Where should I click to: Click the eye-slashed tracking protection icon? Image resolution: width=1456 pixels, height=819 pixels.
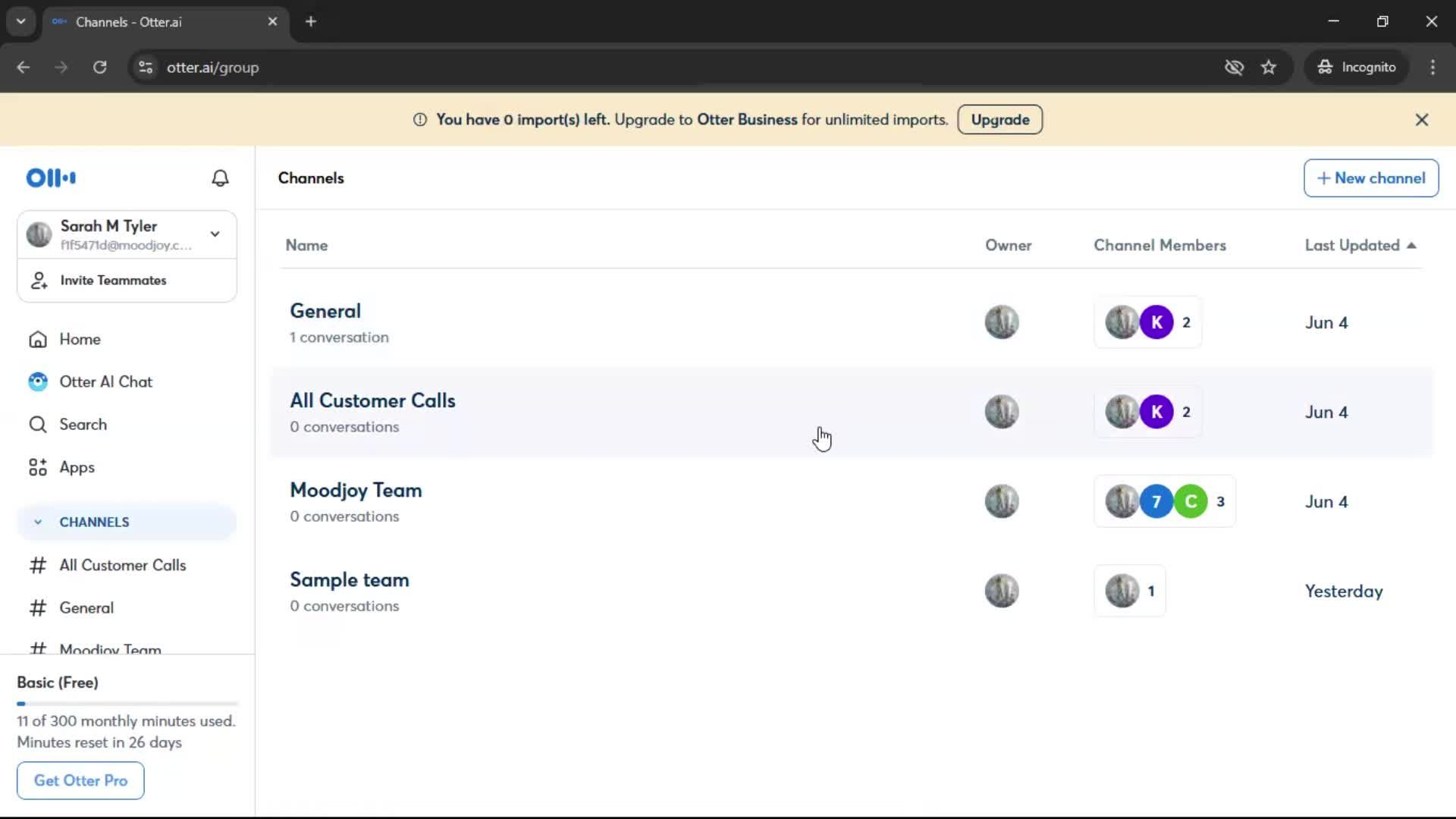pyautogui.click(x=1234, y=67)
